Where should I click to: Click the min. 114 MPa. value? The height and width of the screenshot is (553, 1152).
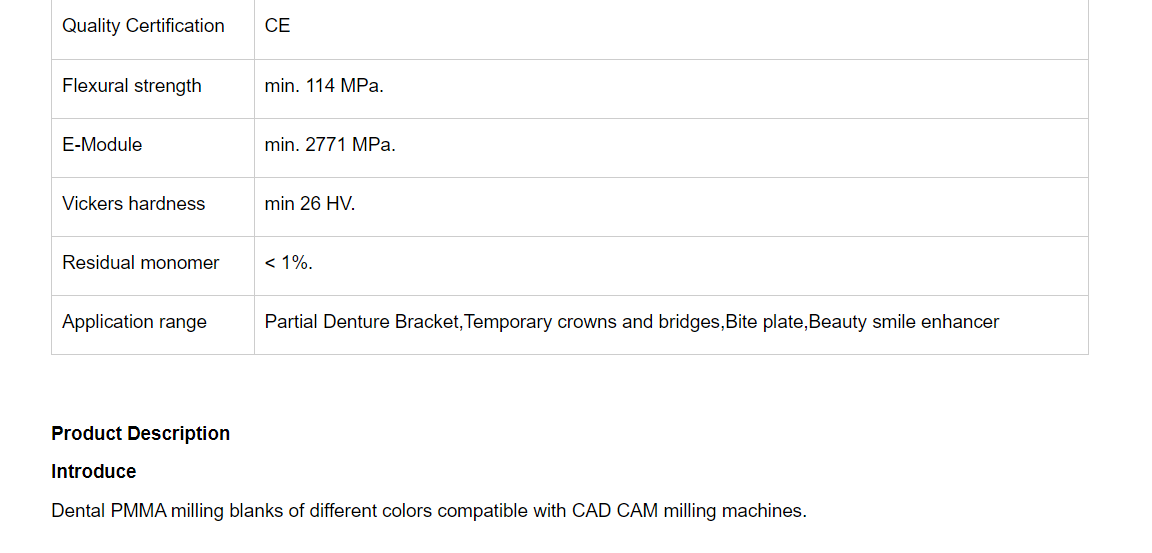point(324,86)
